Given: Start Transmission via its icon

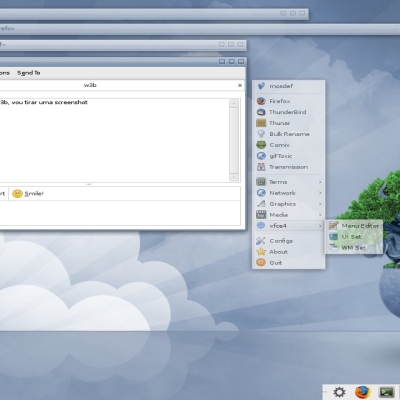Looking at the screenshot, I should [261, 167].
